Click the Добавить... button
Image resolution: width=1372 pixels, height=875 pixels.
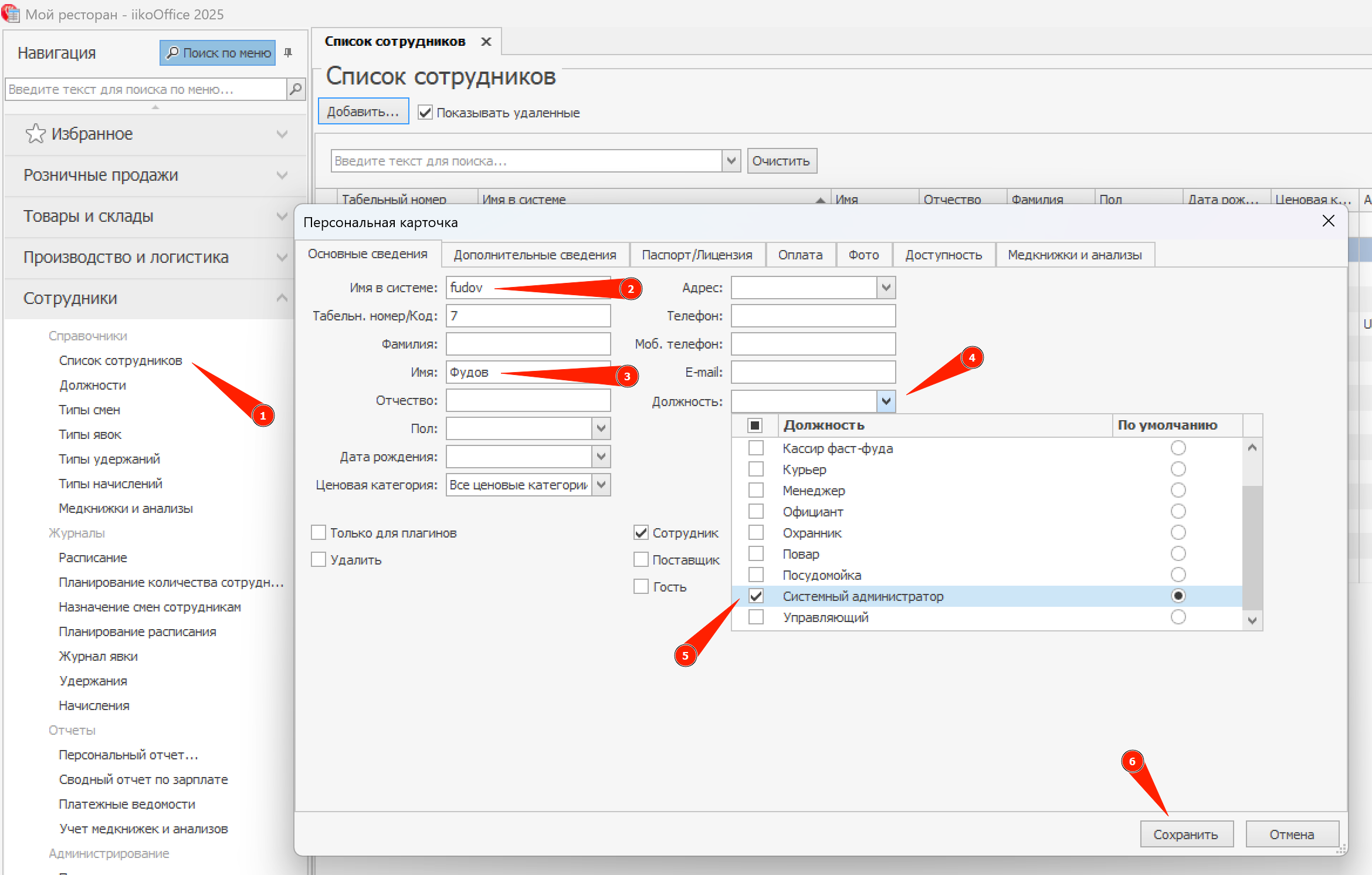(363, 112)
